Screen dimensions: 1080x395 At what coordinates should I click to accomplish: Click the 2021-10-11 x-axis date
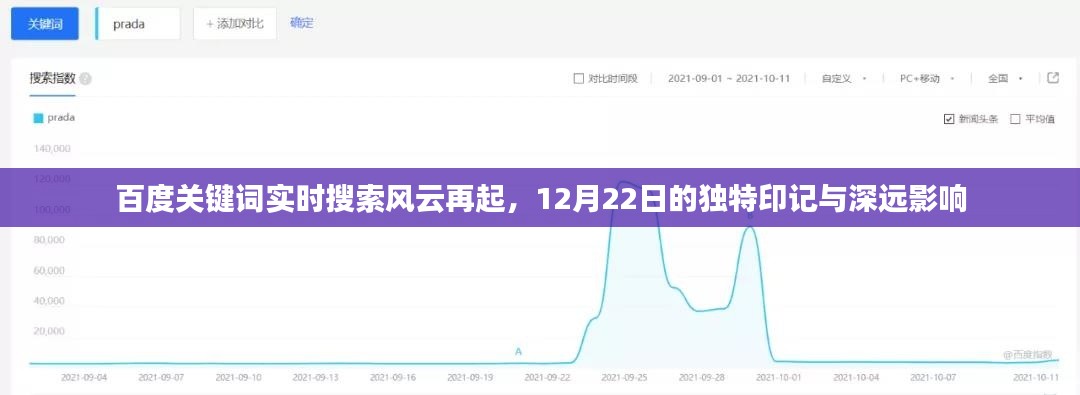coord(1037,378)
